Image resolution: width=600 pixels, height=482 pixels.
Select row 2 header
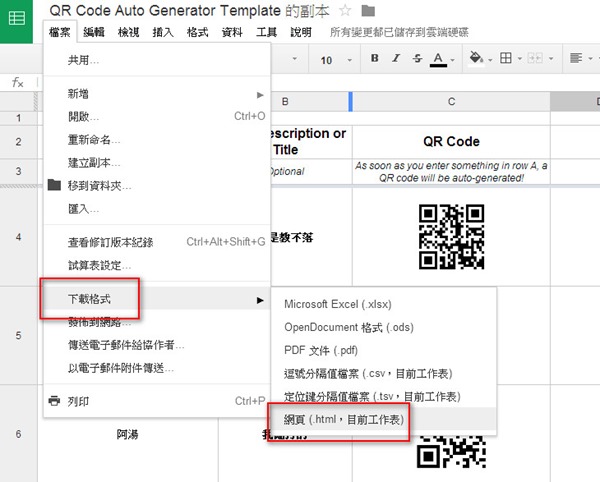18,142
